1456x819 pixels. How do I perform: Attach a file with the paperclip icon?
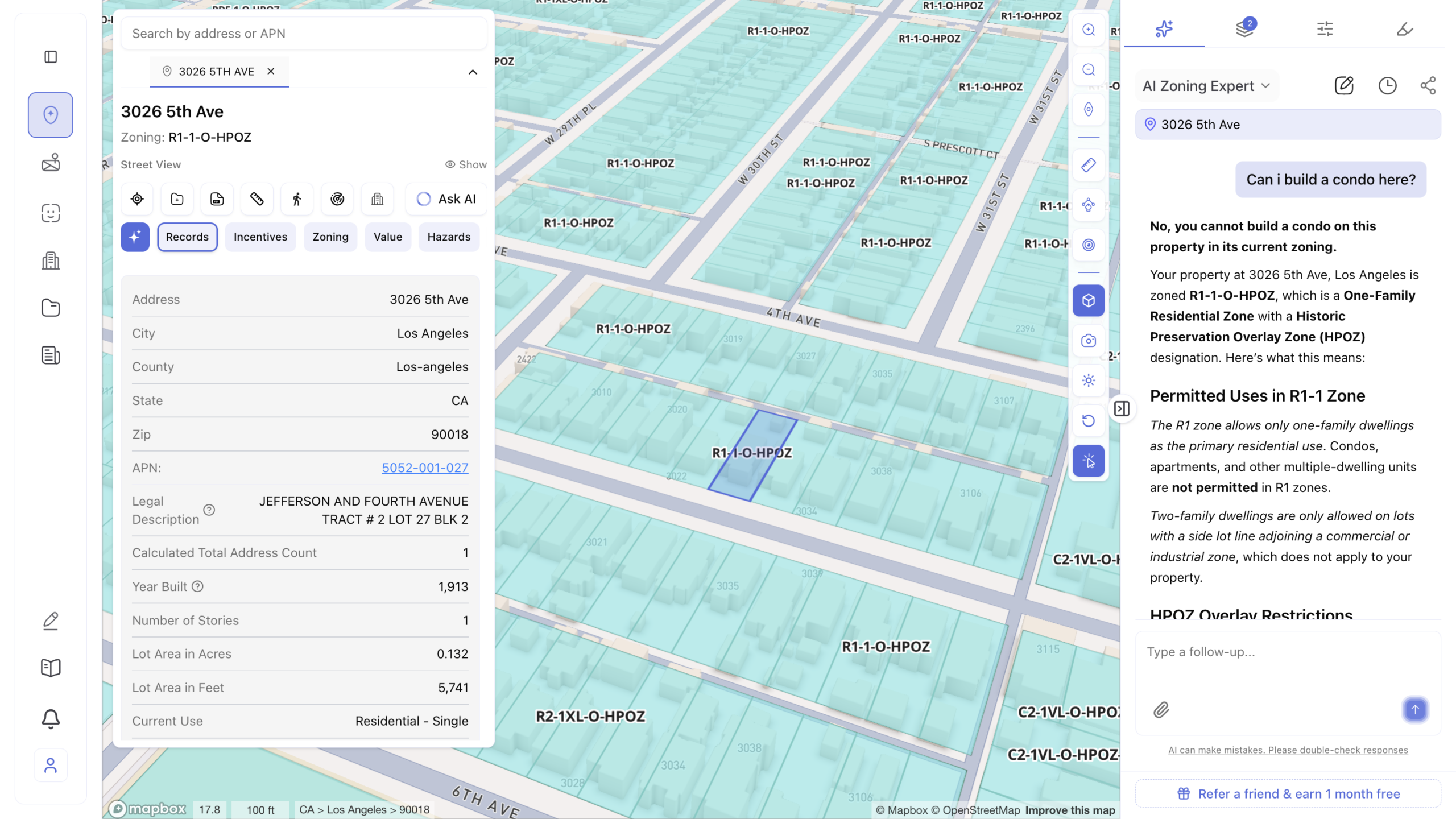[1161, 709]
